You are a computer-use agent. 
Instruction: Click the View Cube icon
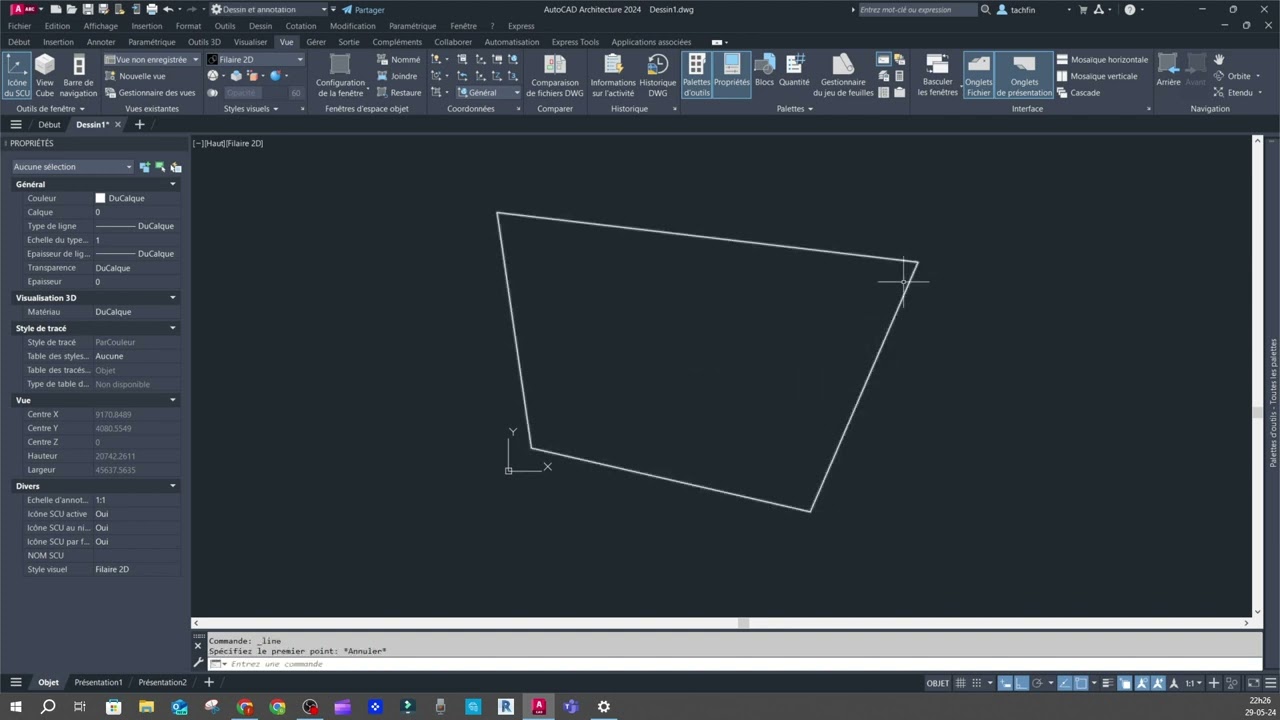[45, 76]
